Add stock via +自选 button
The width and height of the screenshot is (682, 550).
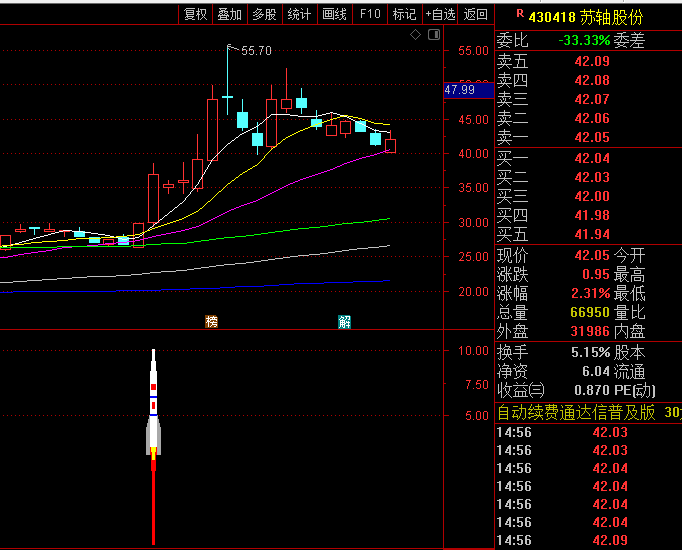[440, 14]
